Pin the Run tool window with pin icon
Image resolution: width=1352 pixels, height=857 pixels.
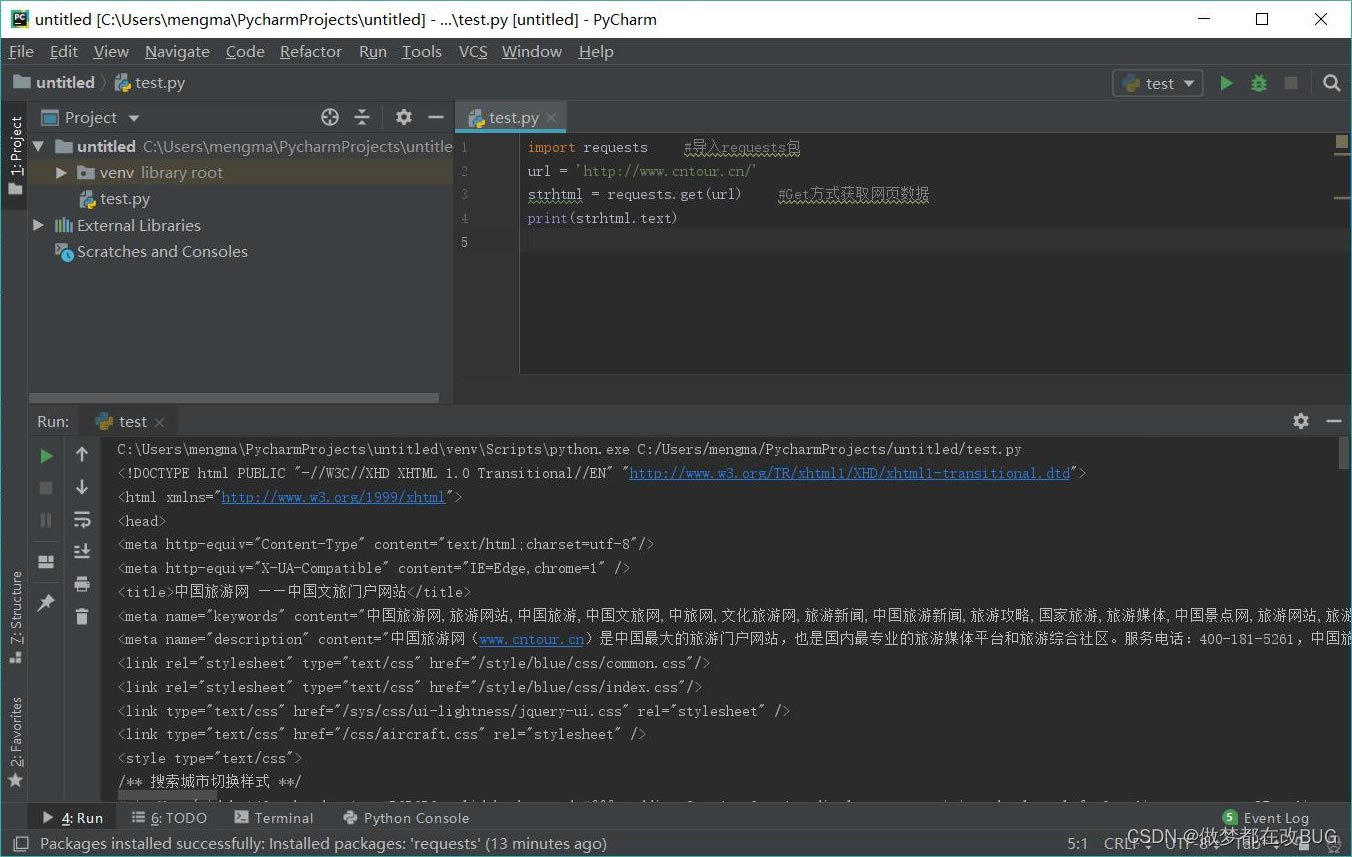pos(45,602)
